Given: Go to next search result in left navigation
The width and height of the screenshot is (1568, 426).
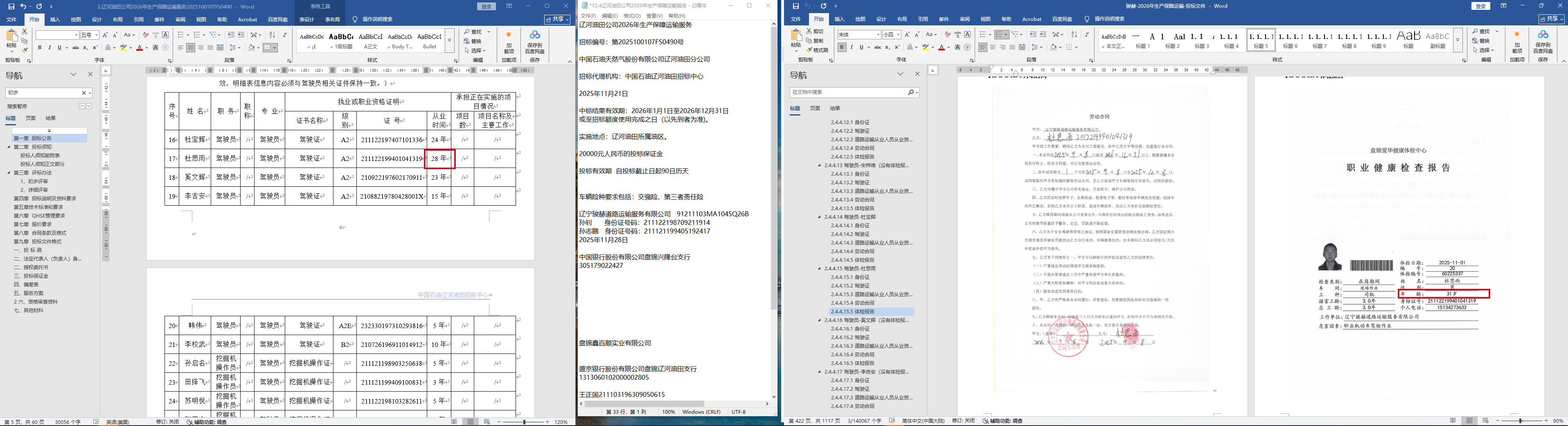Looking at the screenshot, I should [x=89, y=106].
